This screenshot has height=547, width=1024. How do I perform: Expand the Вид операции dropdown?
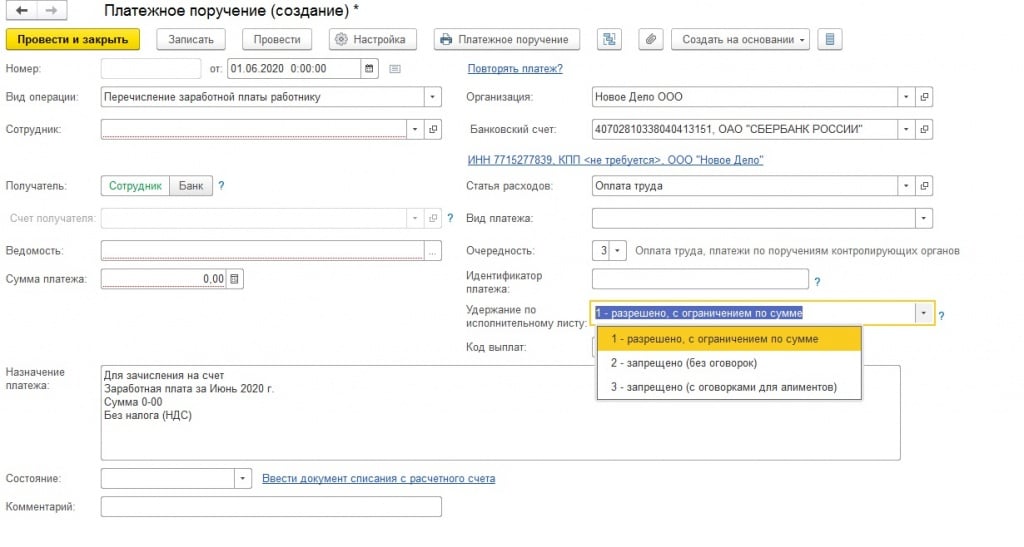pyautogui.click(x=433, y=98)
